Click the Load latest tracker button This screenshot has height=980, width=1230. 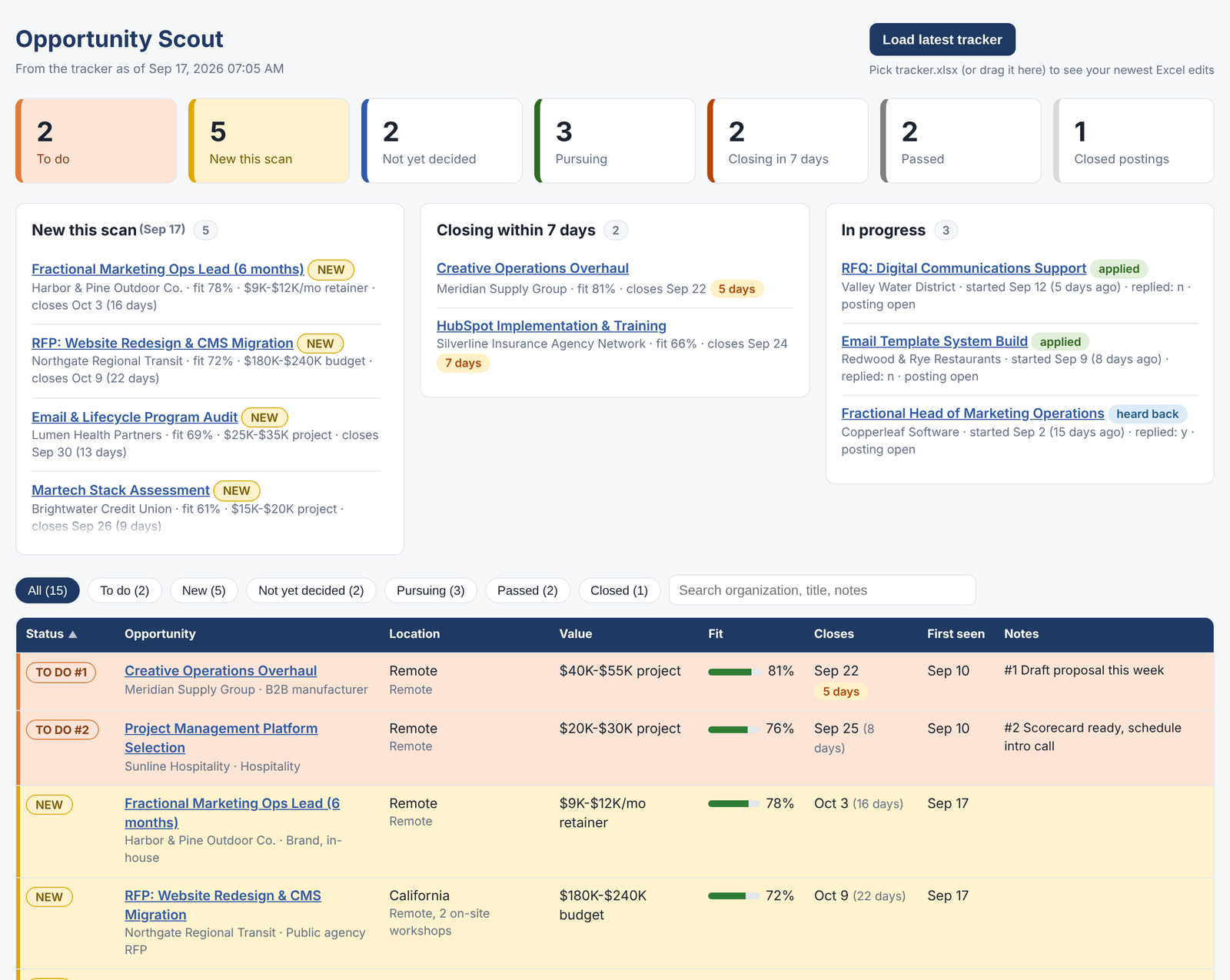(x=942, y=39)
